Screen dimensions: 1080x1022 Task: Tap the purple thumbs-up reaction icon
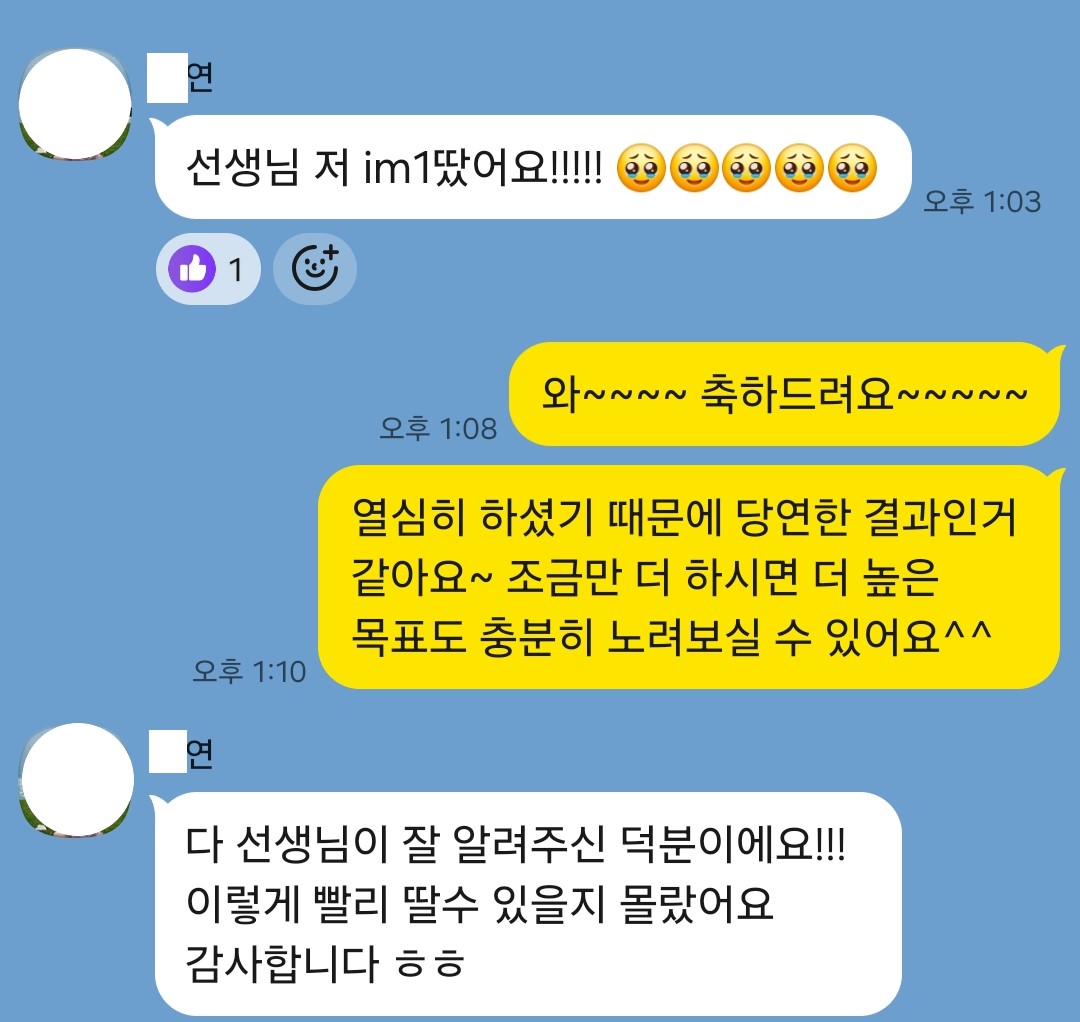point(192,269)
